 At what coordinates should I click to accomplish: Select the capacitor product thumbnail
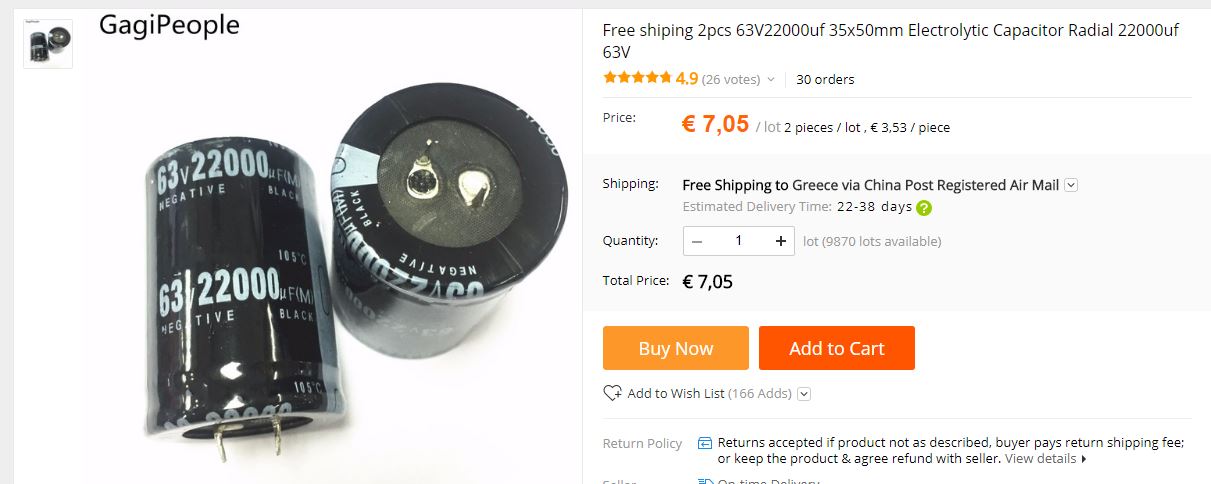point(48,43)
